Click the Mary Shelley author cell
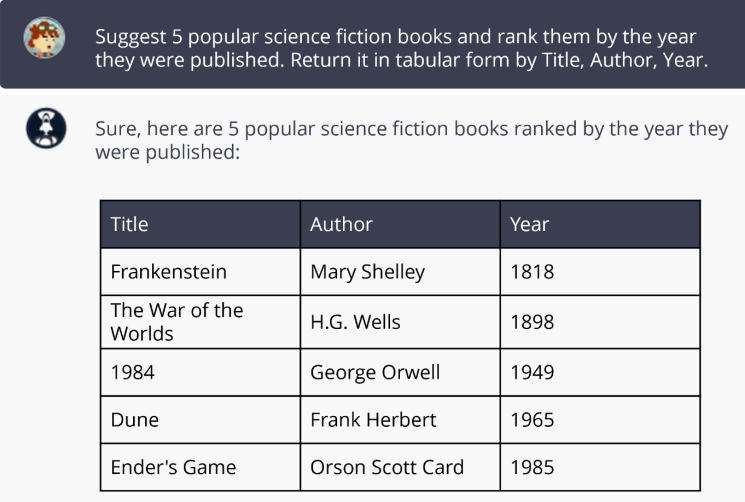 (400, 272)
